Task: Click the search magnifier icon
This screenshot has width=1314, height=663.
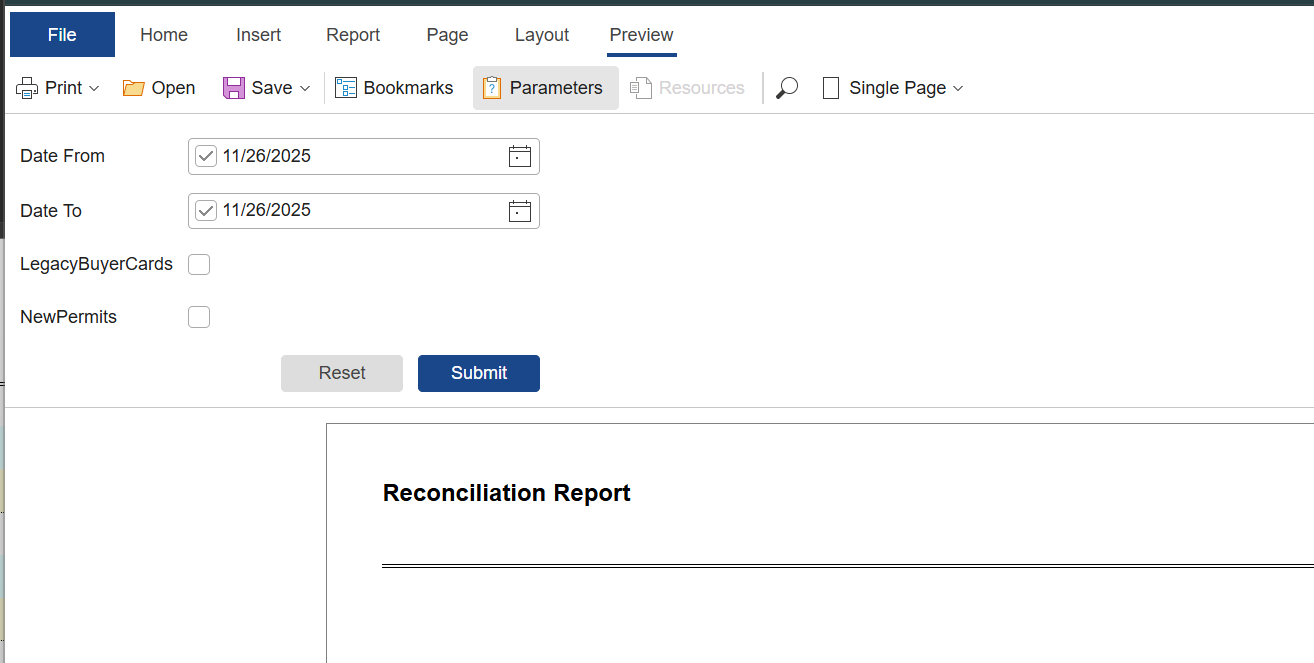Action: pos(786,87)
